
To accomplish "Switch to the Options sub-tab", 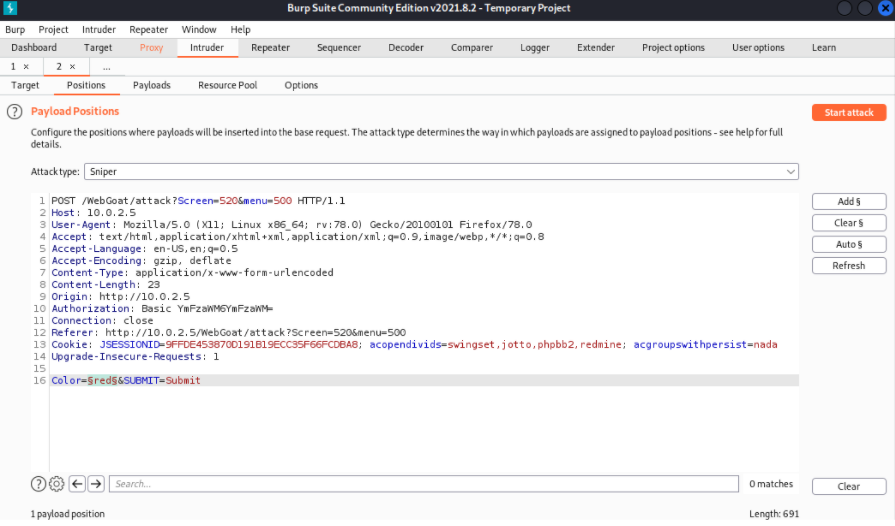I will (x=301, y=86).
